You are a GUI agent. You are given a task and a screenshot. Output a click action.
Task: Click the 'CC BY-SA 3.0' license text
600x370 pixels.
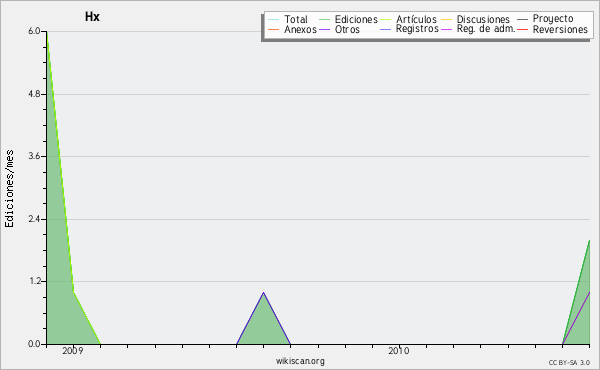[x=569, y=362]
